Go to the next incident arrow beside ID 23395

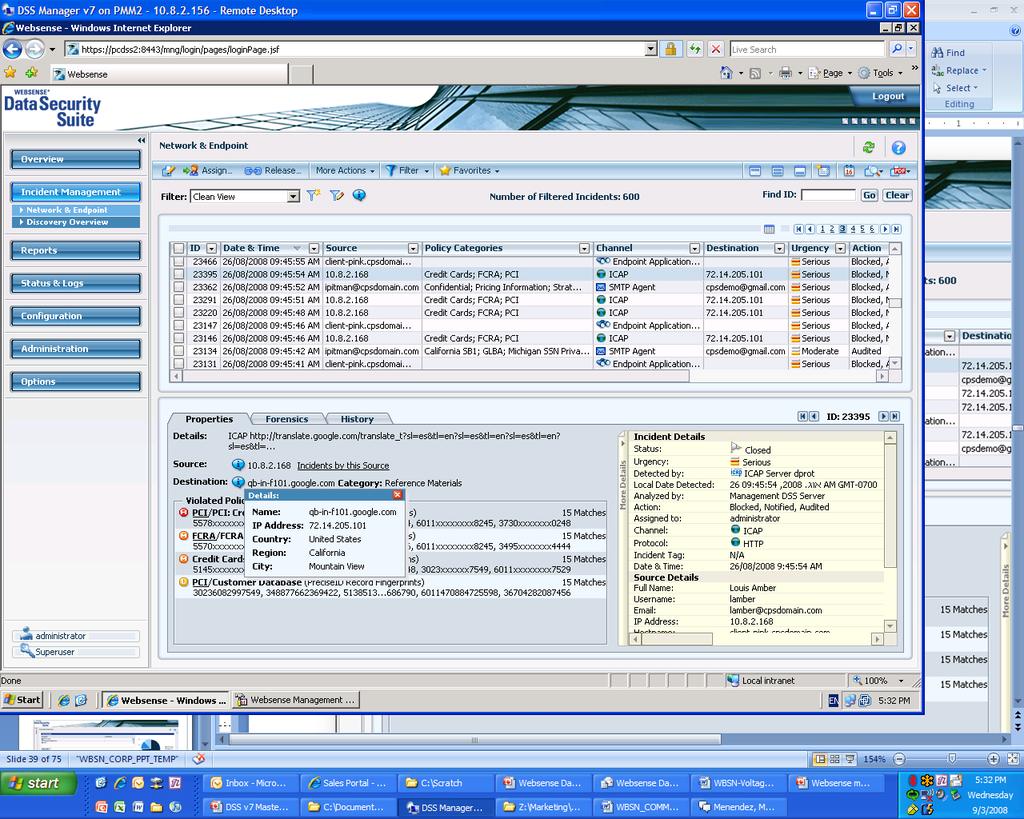point(883,417)
